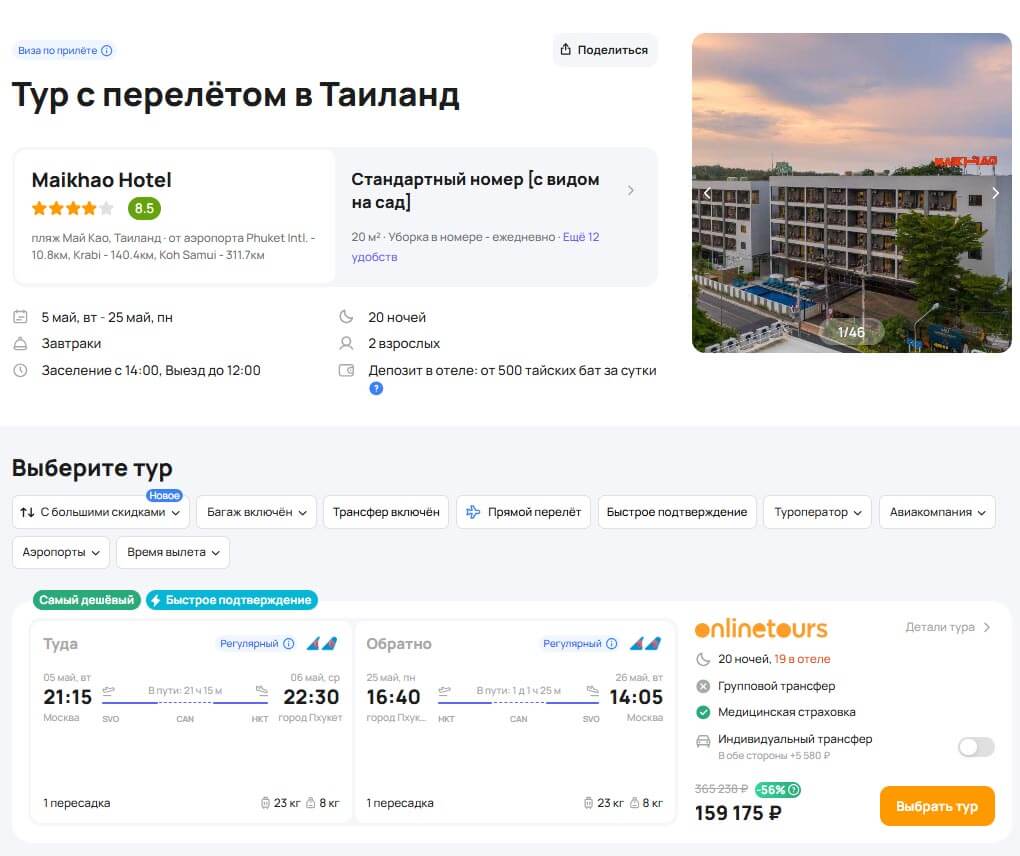Click 19 в отеле red text

click(802, 660)
